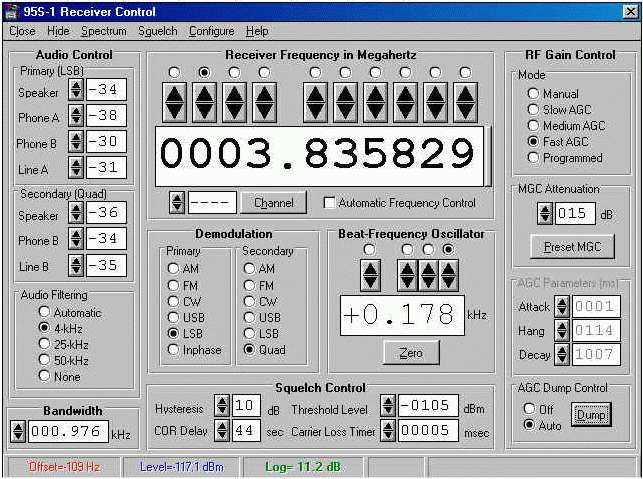Click the channel number spinner
This screenshot has height=479, width=643.
177,203
